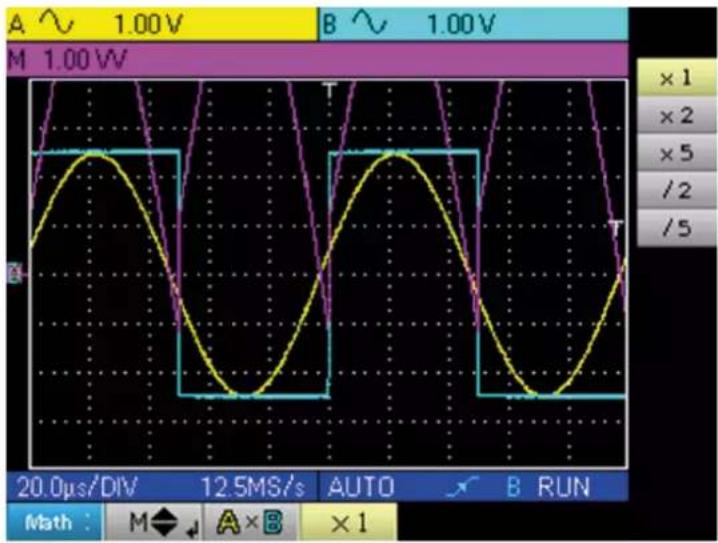Screen dimensions: 718x543
Task: Click channel A sine coupling icon
Action: [56, 22]
